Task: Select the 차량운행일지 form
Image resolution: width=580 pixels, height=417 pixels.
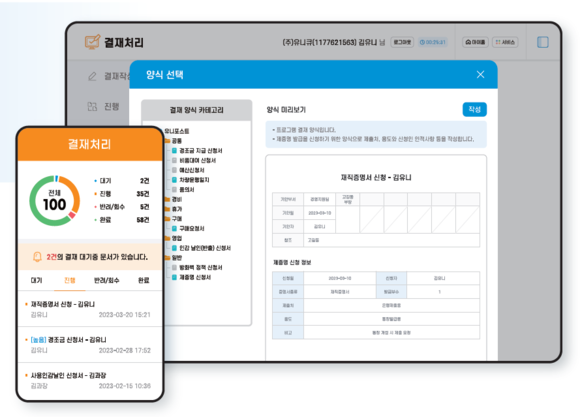Action: pyautogui.click(x=194, y=180)
